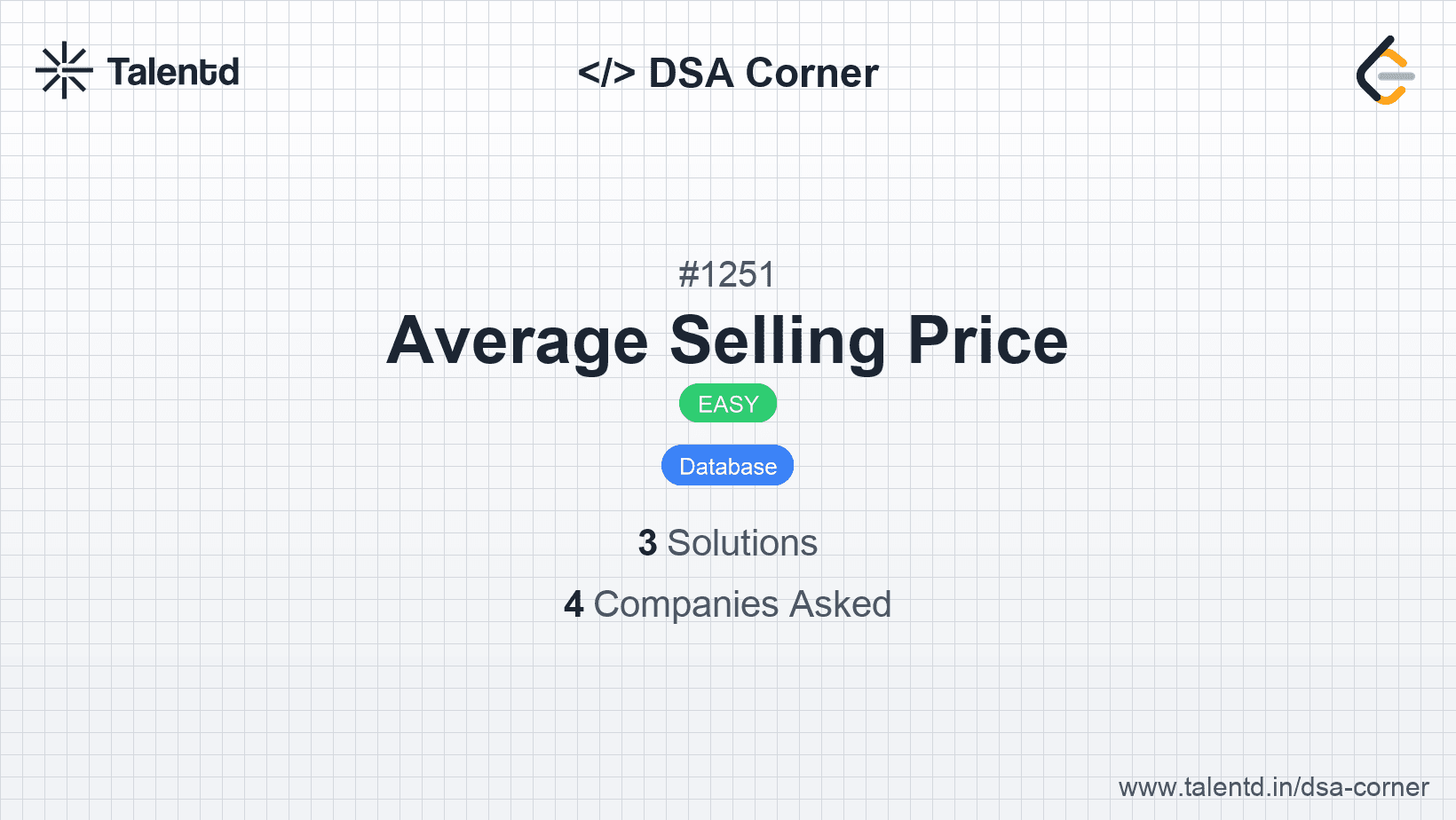Click the word "Asked" in the companies line
The height and width of the screenshot is (820, 1456).
coord(840,604)
